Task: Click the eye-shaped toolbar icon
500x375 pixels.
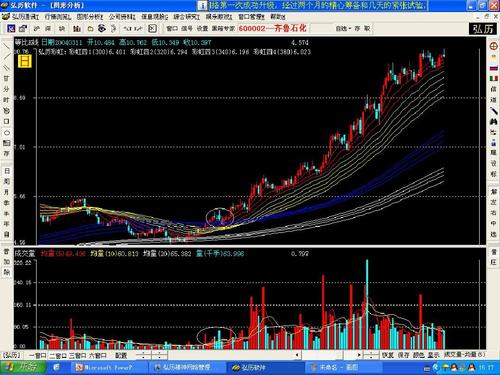Action: [102, 29]
